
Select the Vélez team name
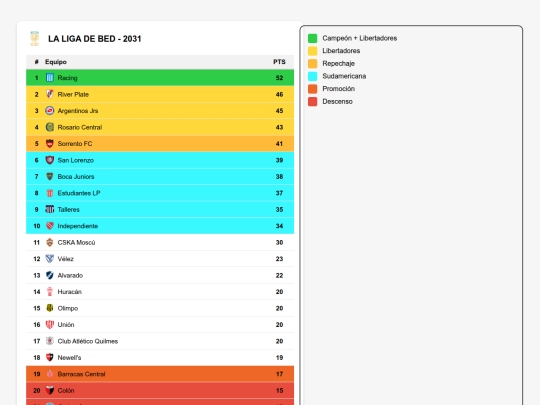point(65,259)
